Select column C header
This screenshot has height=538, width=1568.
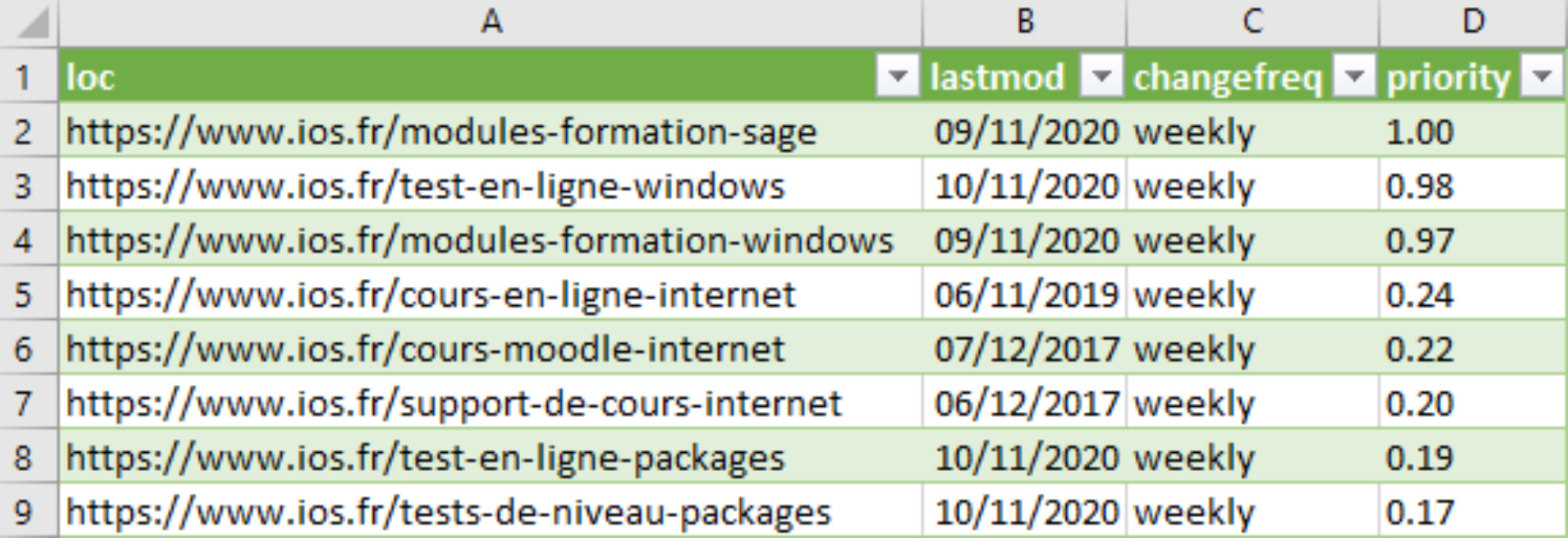[x=1252, y=22]
